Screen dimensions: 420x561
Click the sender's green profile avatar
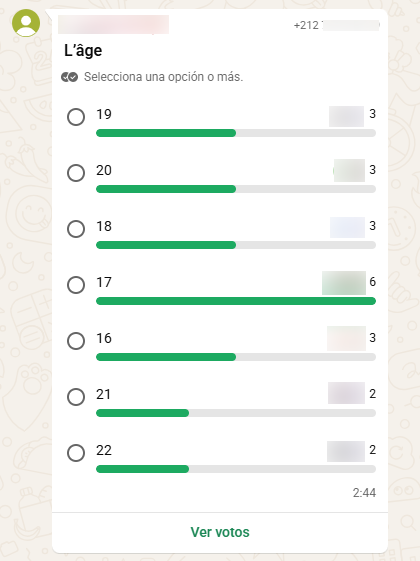(x=26, y=23)
